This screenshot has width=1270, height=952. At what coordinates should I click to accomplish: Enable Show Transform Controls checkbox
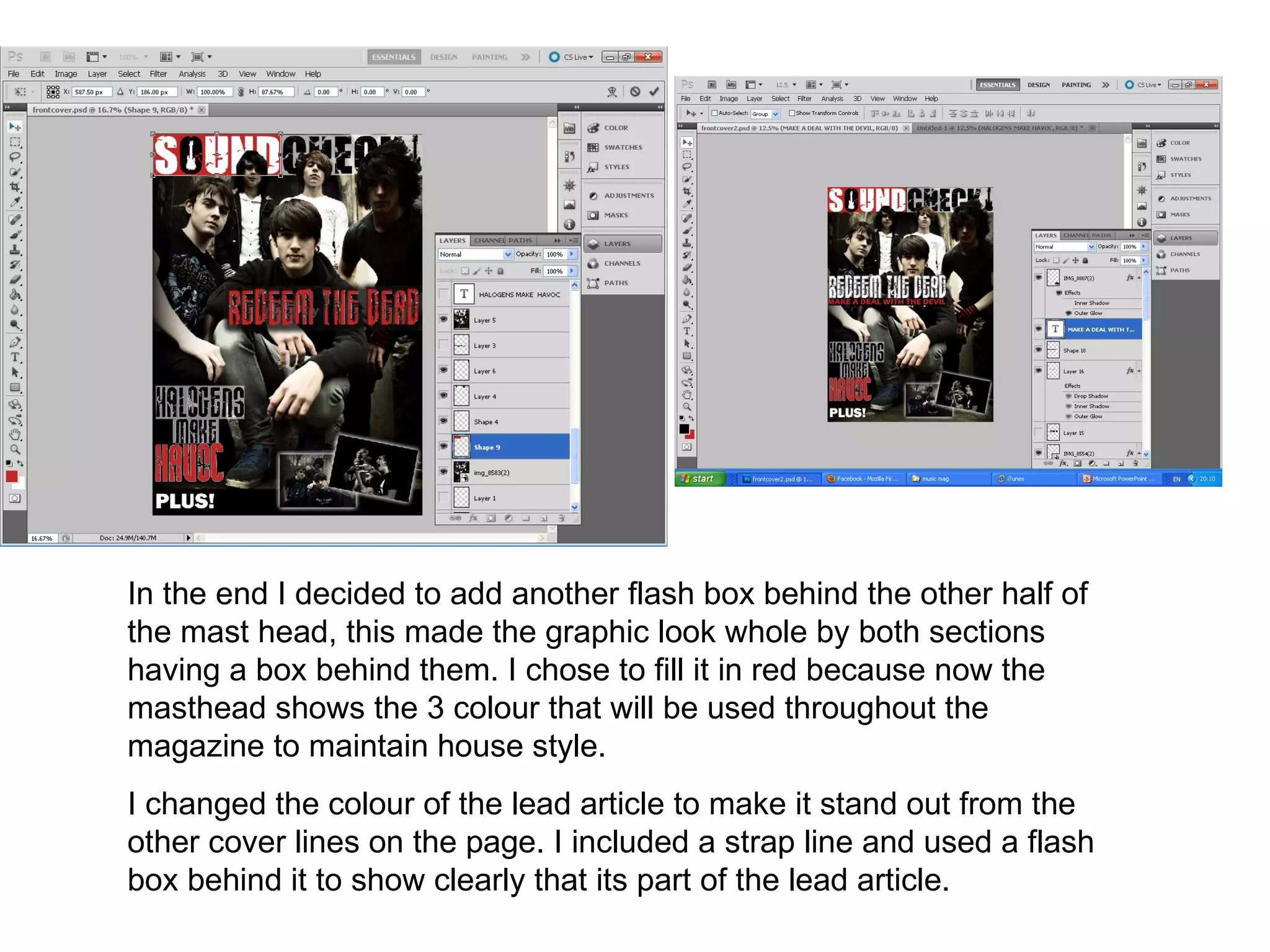tap(792, 113)
